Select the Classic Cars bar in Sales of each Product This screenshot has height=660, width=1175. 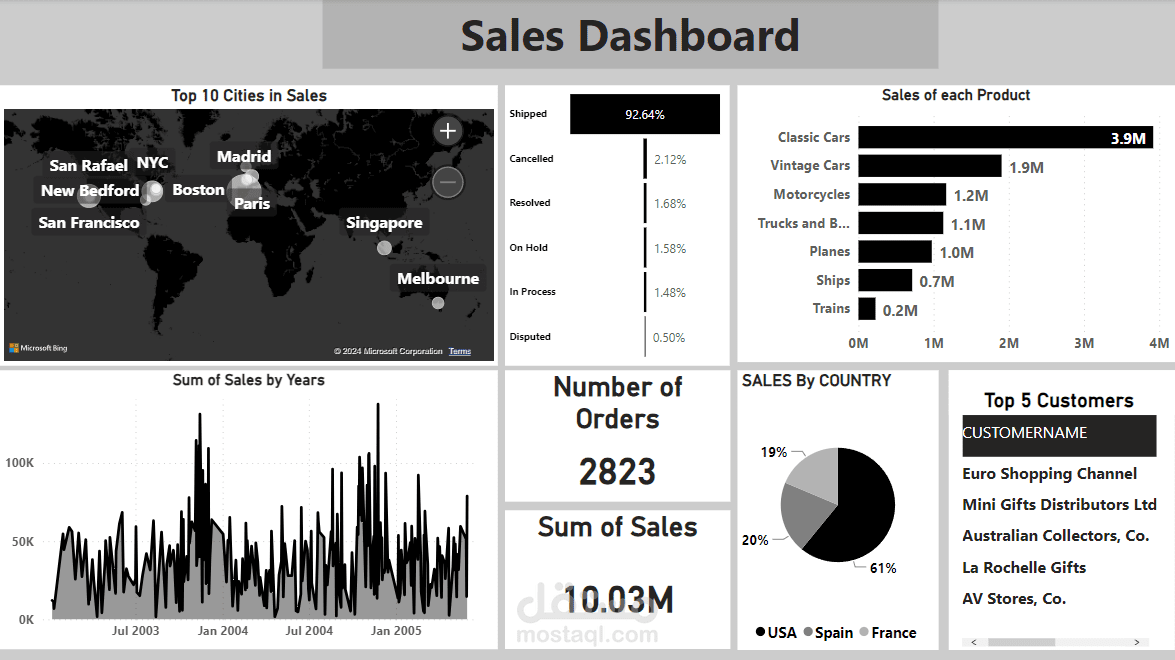[x=1005, y=137]
